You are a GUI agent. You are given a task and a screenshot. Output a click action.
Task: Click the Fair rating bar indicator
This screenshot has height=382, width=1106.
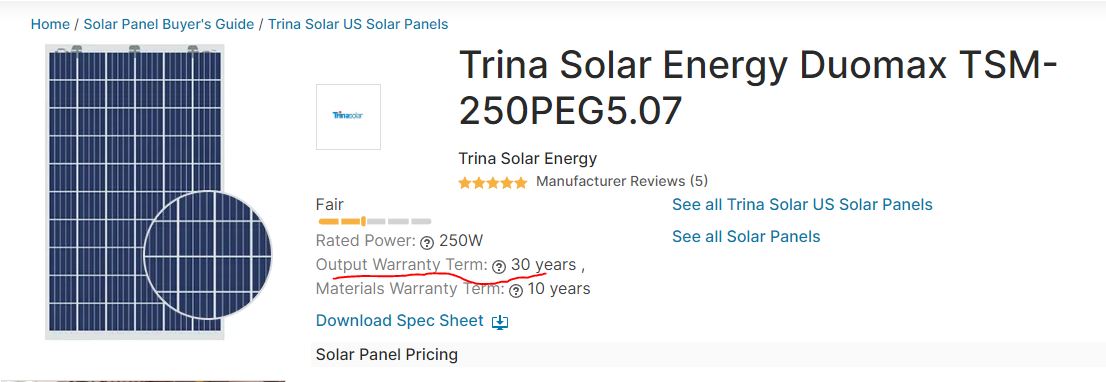click(375, 221)
